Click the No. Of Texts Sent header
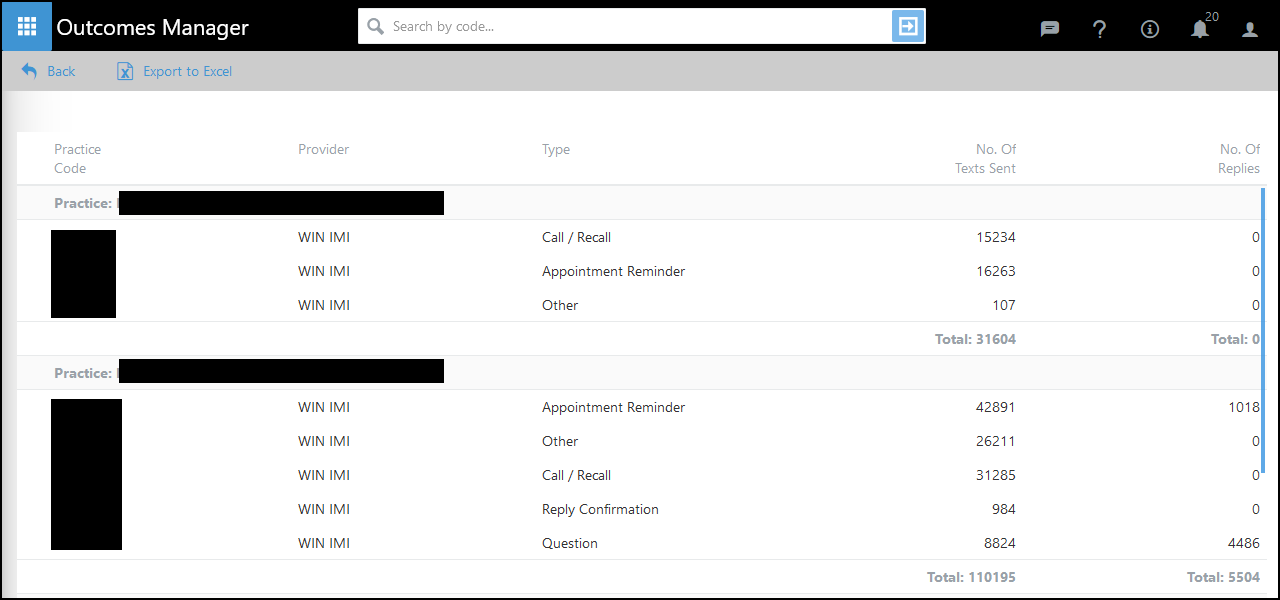Screen dimensions: 1280x600 pos(985,159)
